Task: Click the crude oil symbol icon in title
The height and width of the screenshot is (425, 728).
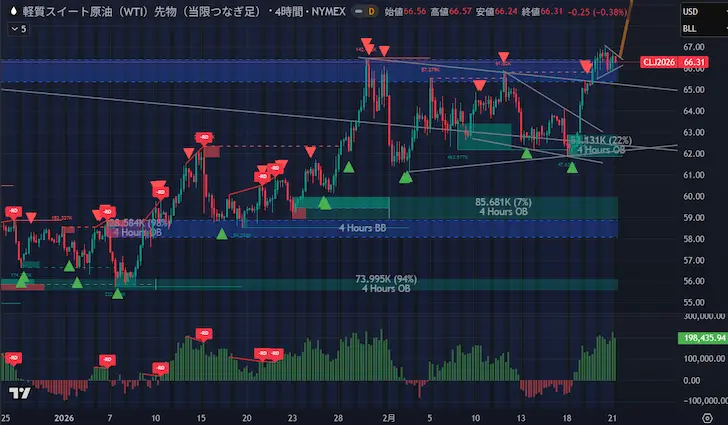Action: click(13, 11)
